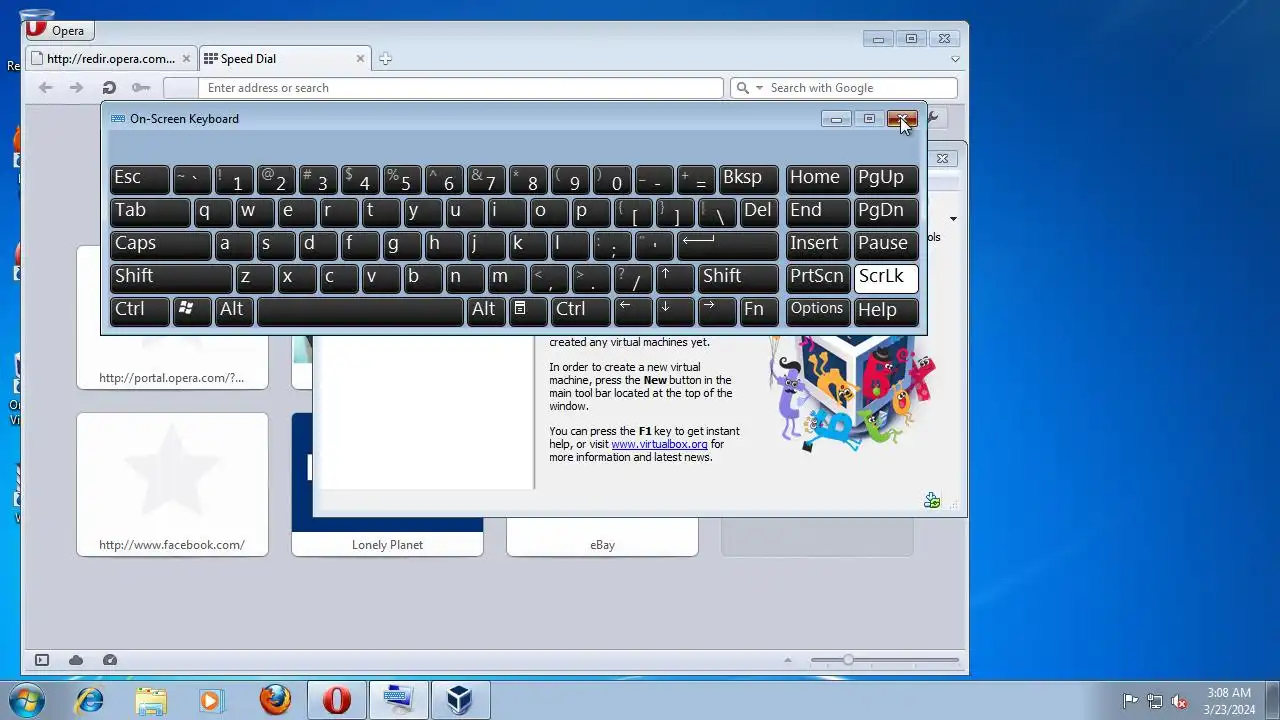Tap the letter q key

(213, 211)
